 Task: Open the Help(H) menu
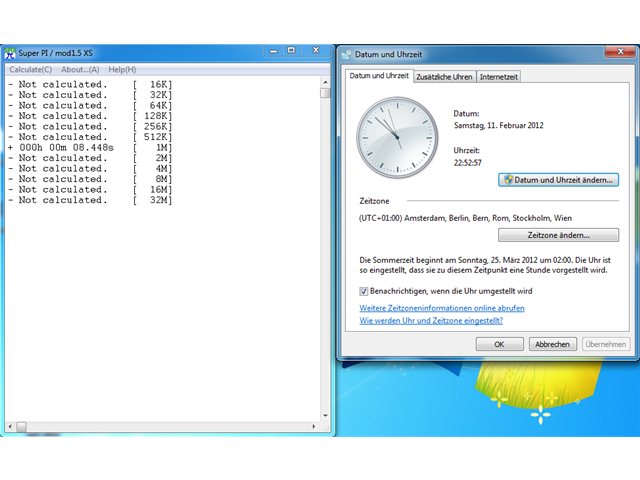click(x=122, y=70)
